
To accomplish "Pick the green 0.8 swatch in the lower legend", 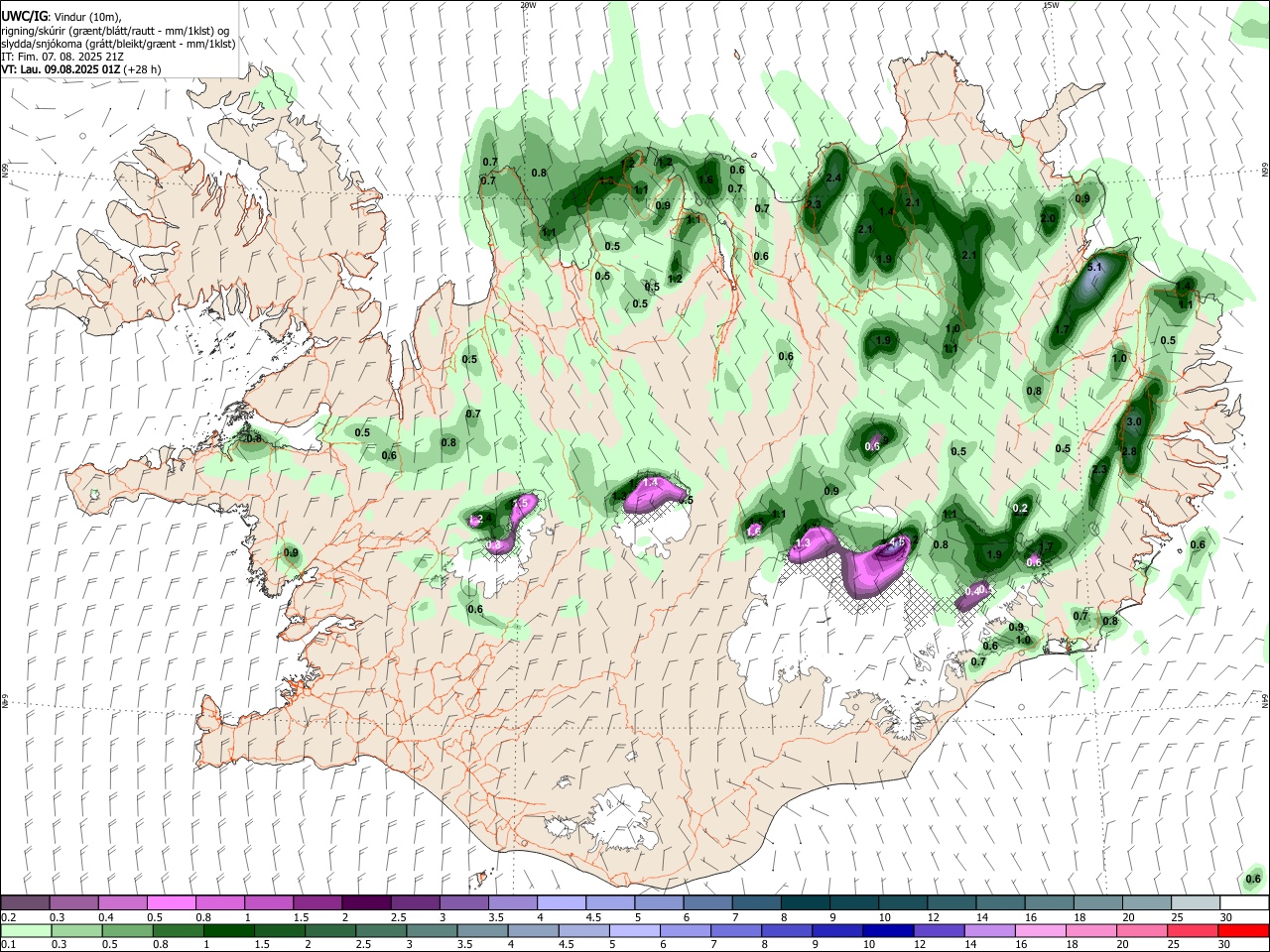I will [177, 930].
